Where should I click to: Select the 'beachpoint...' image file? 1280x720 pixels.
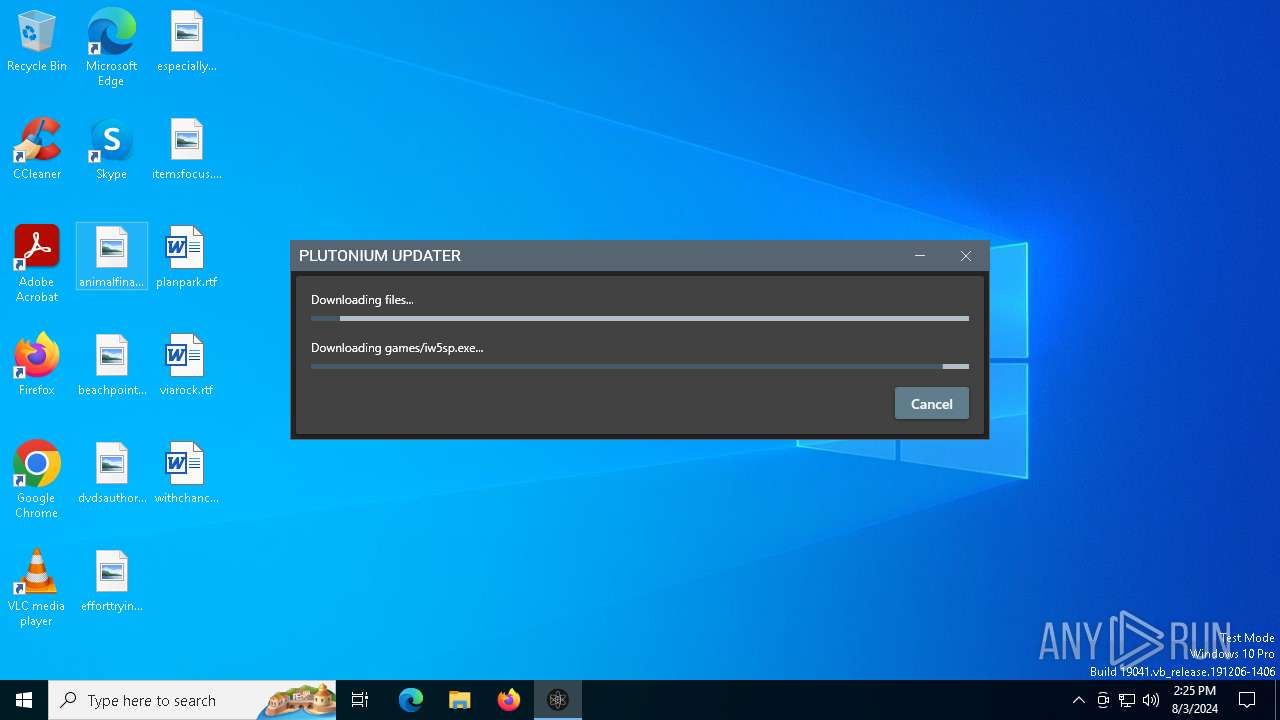point(112,366)
